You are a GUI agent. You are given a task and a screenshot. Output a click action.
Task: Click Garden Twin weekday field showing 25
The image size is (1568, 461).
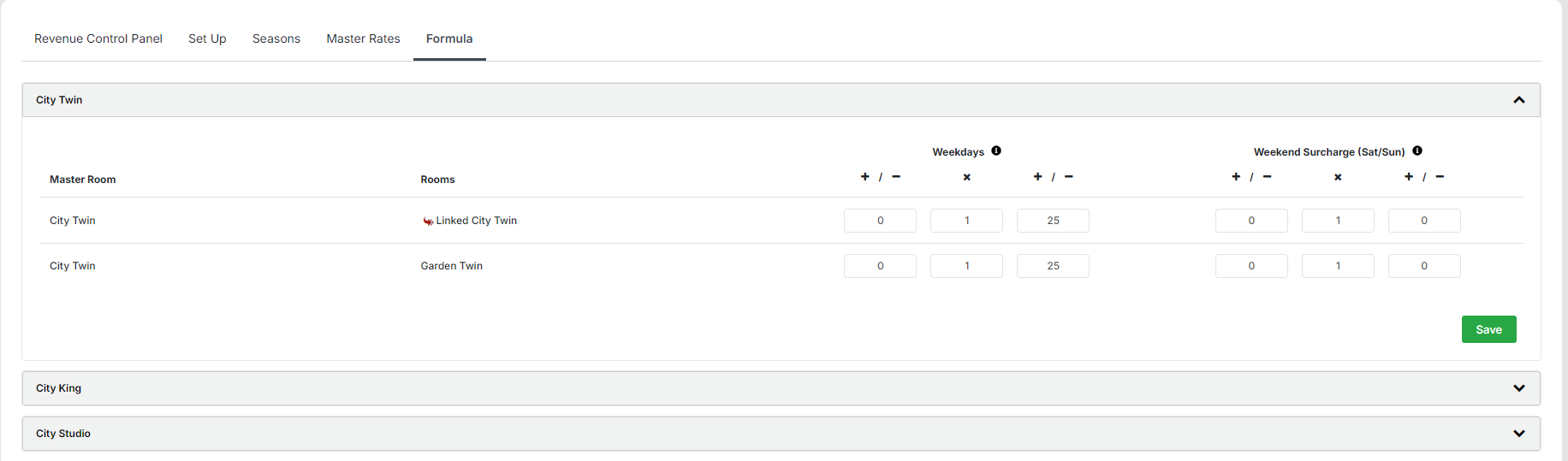tap(1053, 266)
